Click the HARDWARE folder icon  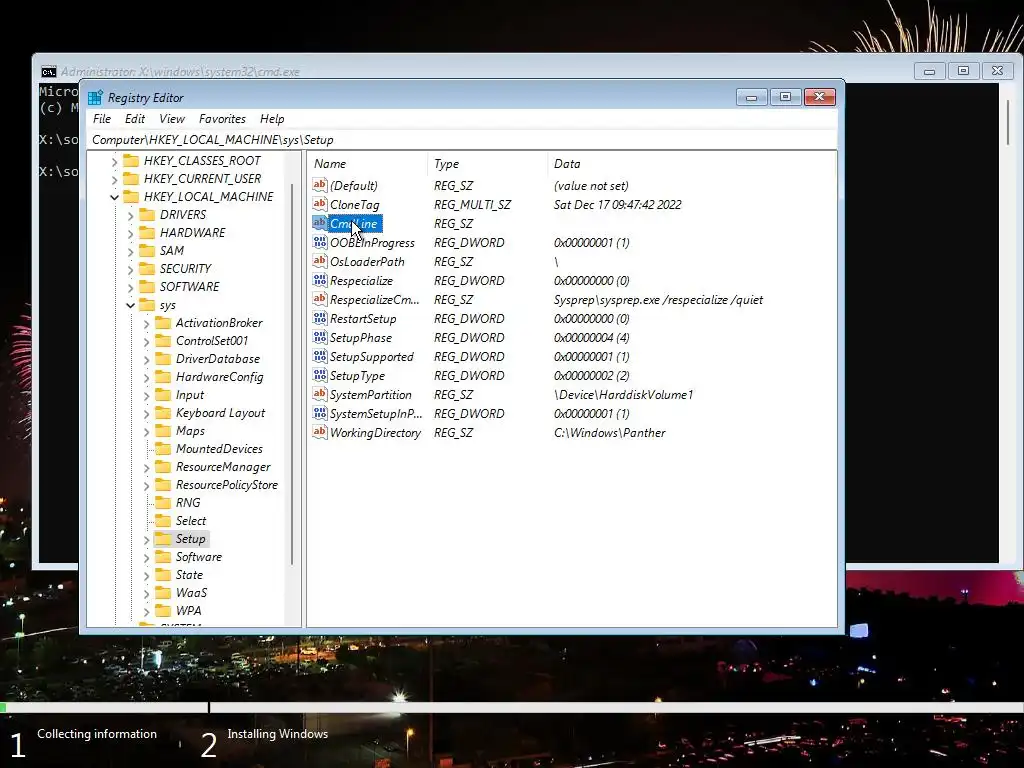pyautogui.click(x=148, y=232)
